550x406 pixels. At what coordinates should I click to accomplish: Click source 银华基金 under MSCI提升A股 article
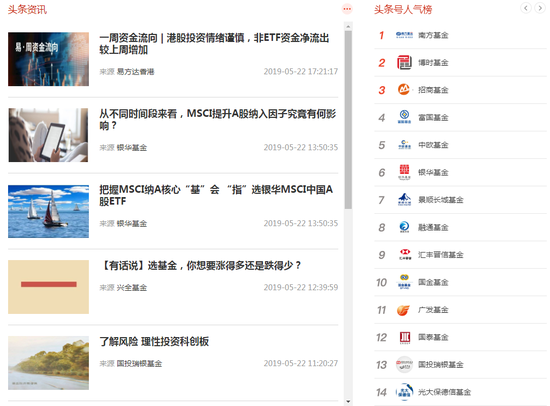coord(132,147)
